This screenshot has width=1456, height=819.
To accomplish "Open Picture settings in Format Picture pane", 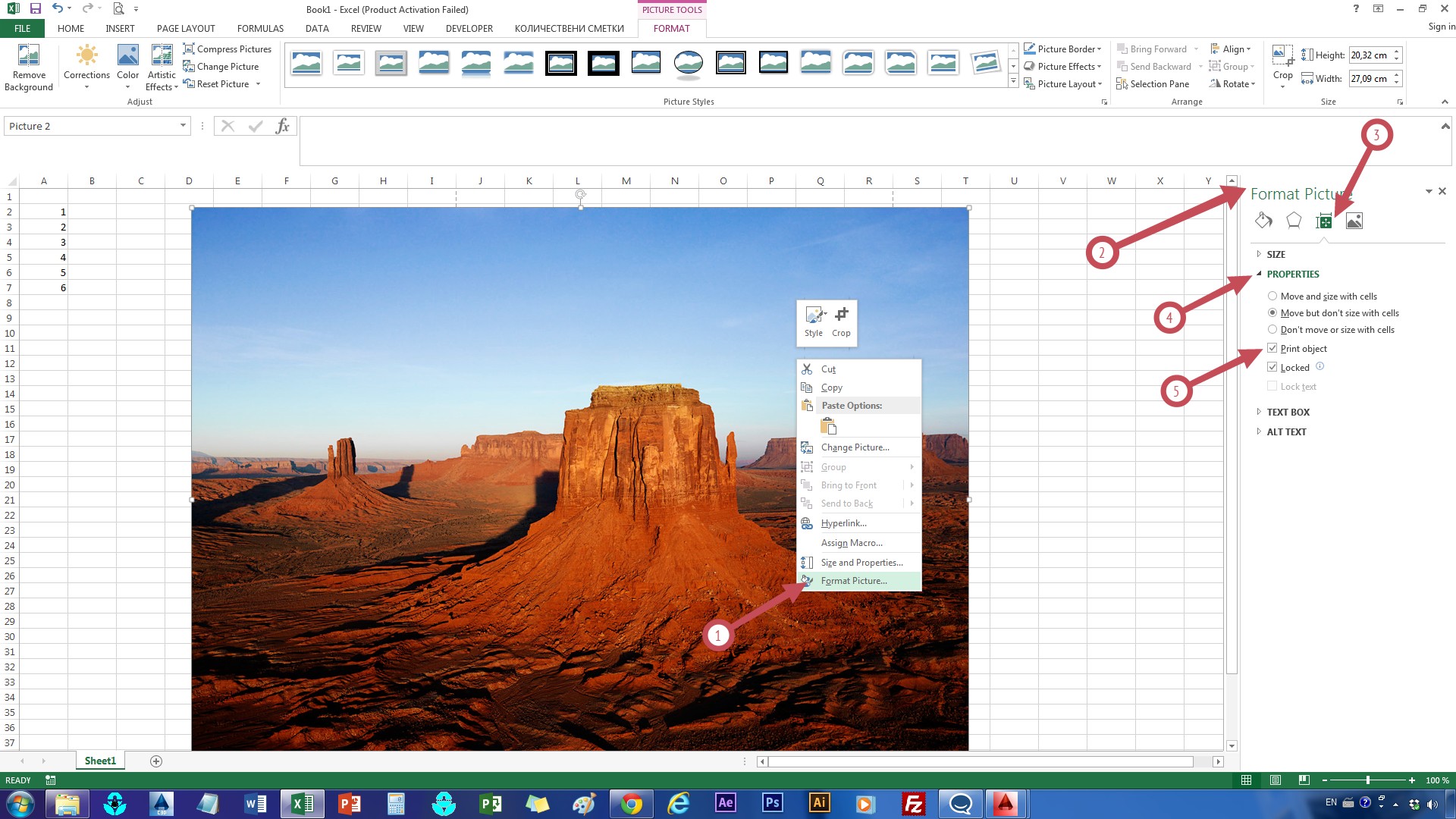I will 1354,221.
